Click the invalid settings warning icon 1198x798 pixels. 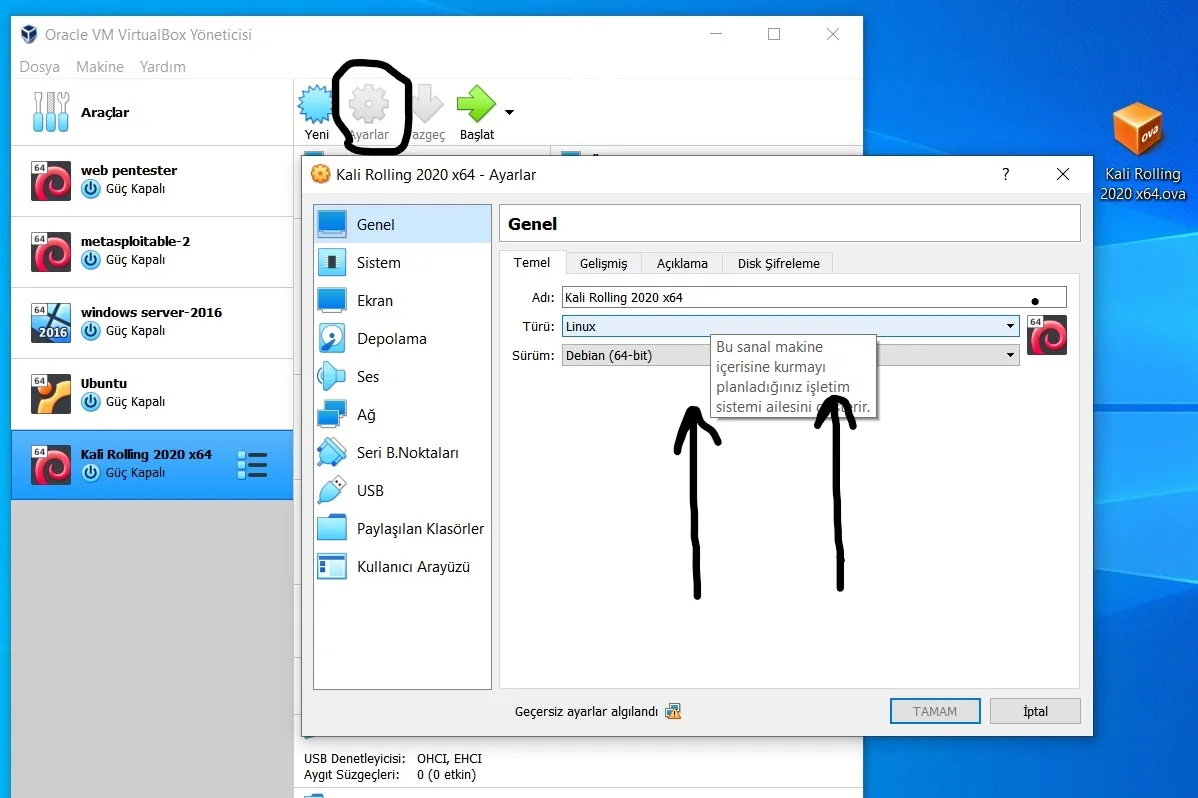(x=673, y=712)
